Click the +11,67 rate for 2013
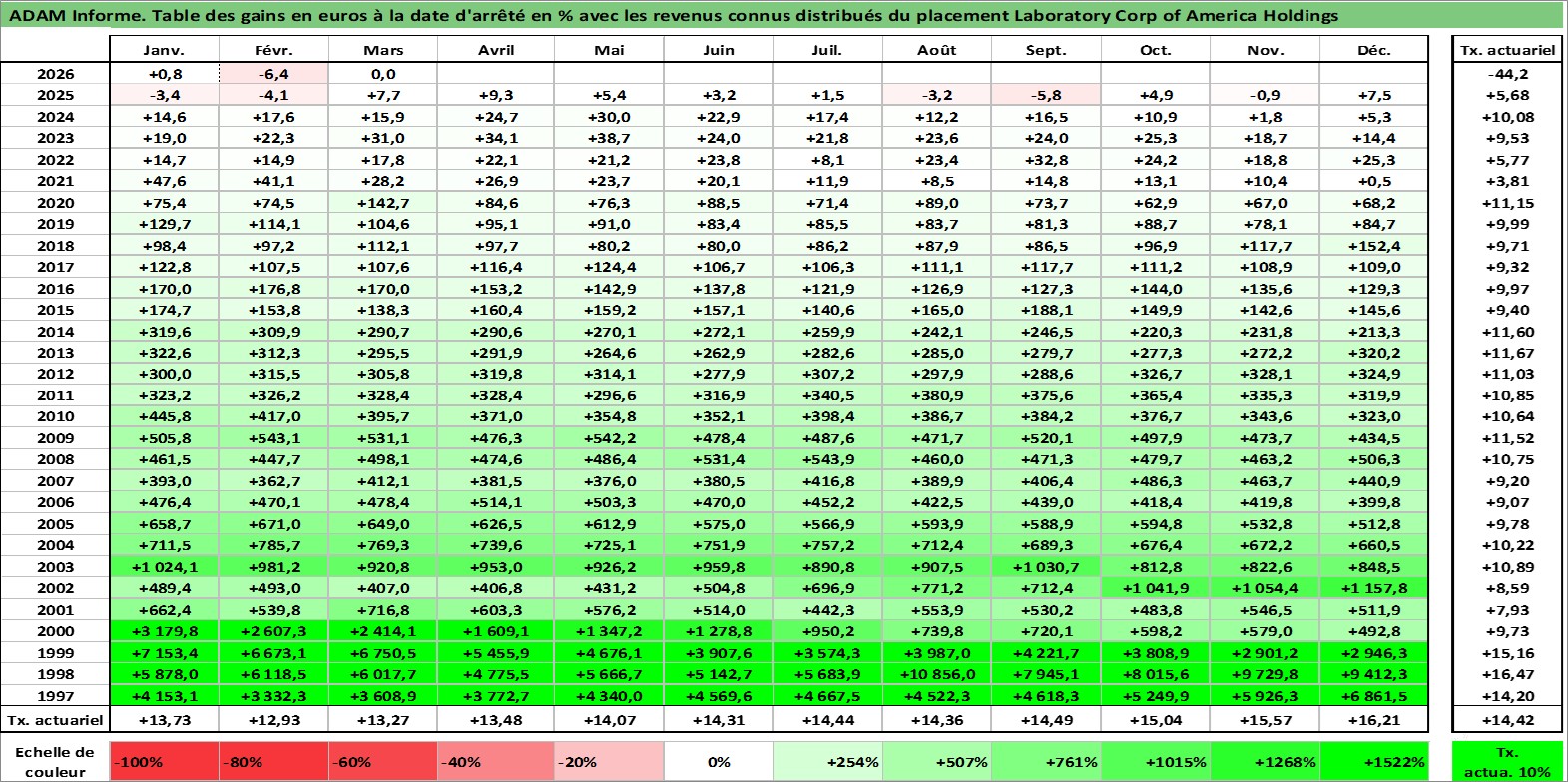This screenshot has width=1568, height=782. pyautogui.click(x=1507, y=353)
